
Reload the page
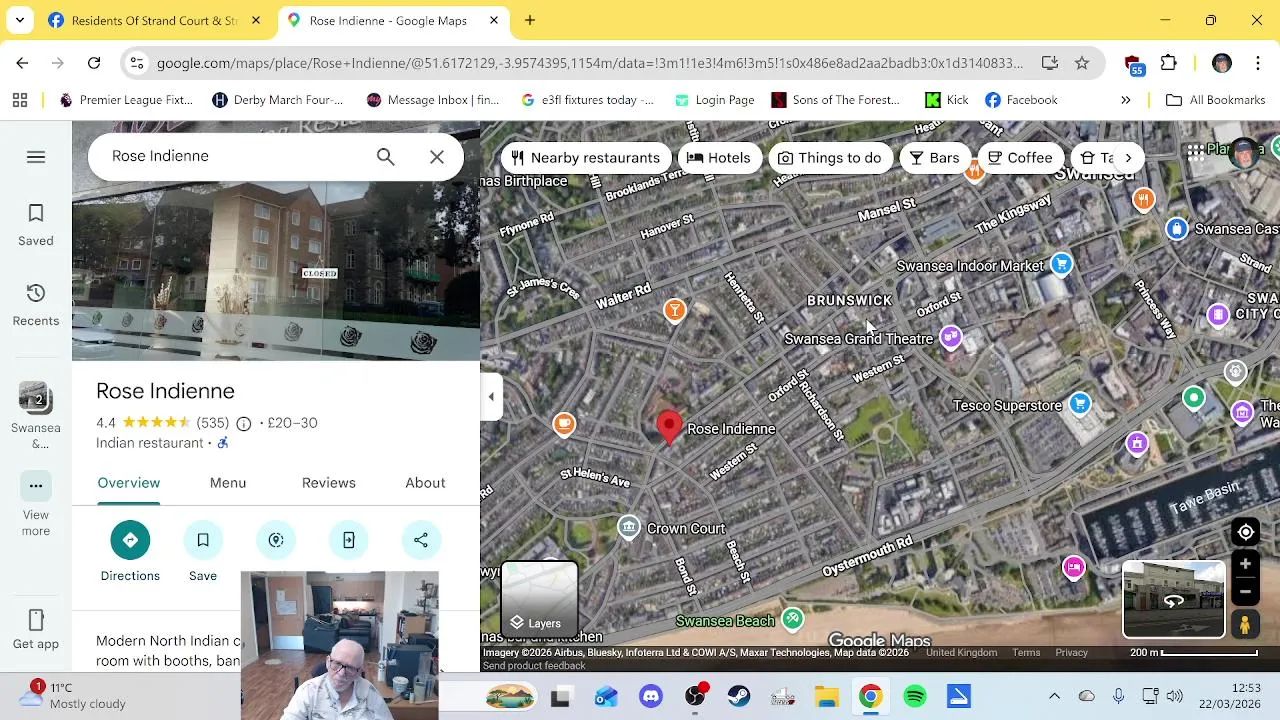(94, 63)
